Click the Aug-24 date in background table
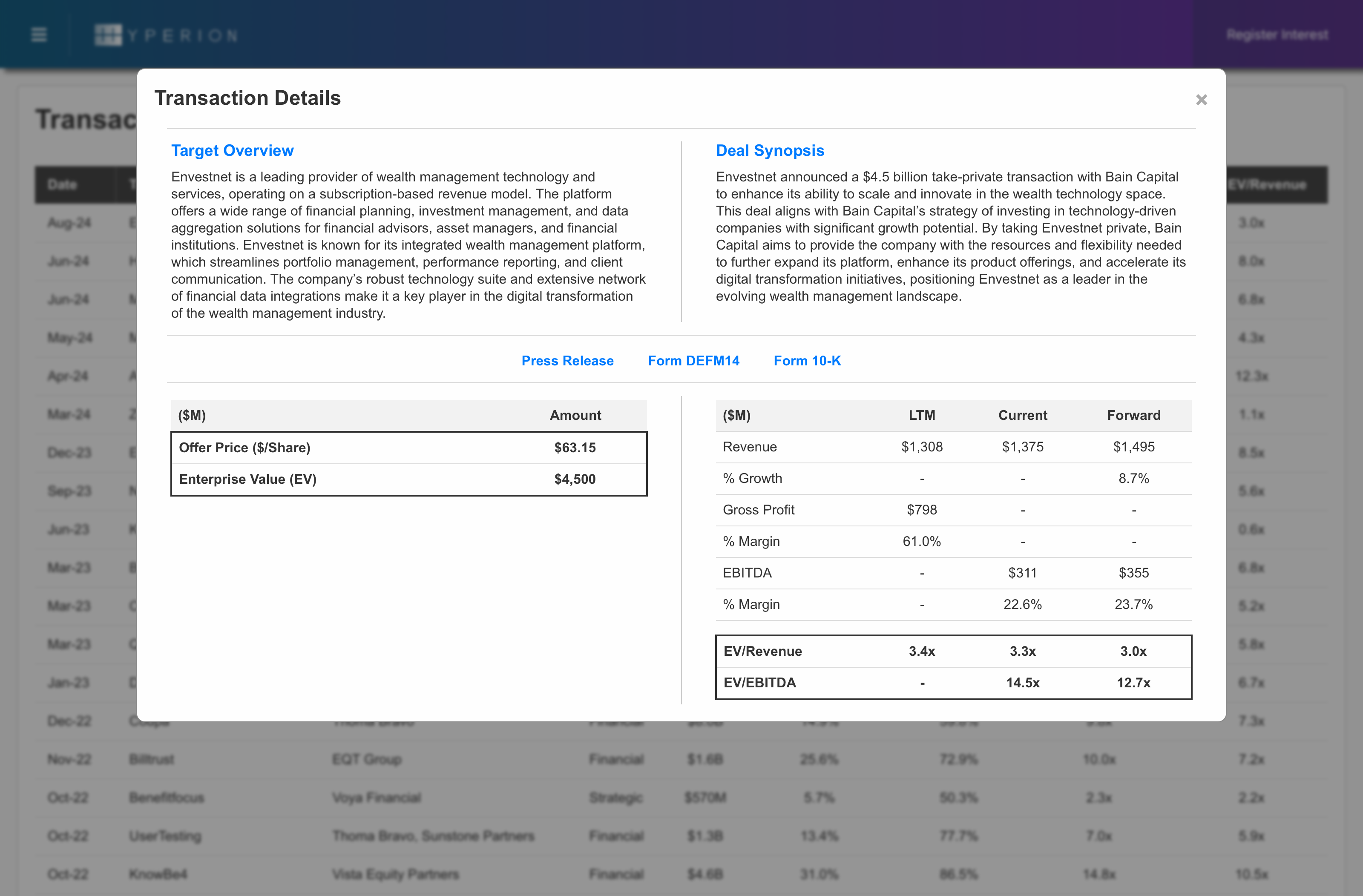Viewport: 1363px width, 896px height. (x=69, y=223)
